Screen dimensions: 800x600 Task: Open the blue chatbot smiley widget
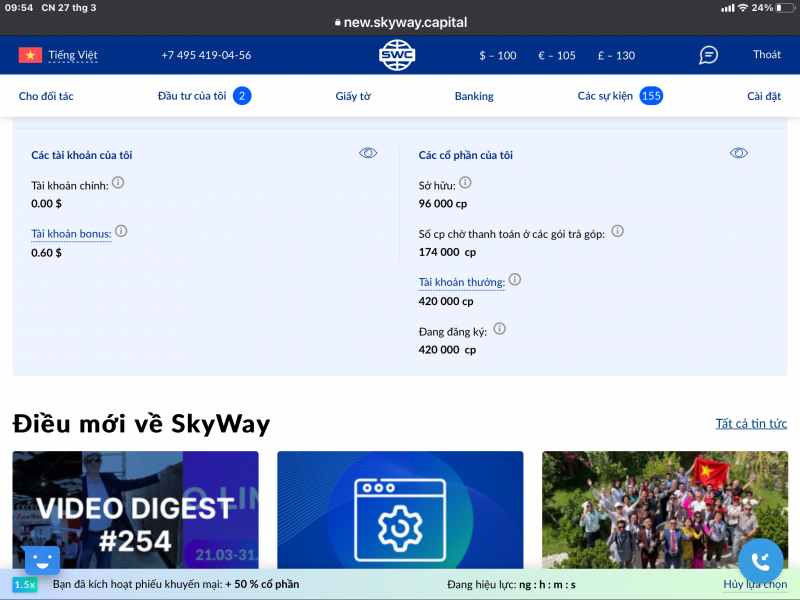coord(42,560)
